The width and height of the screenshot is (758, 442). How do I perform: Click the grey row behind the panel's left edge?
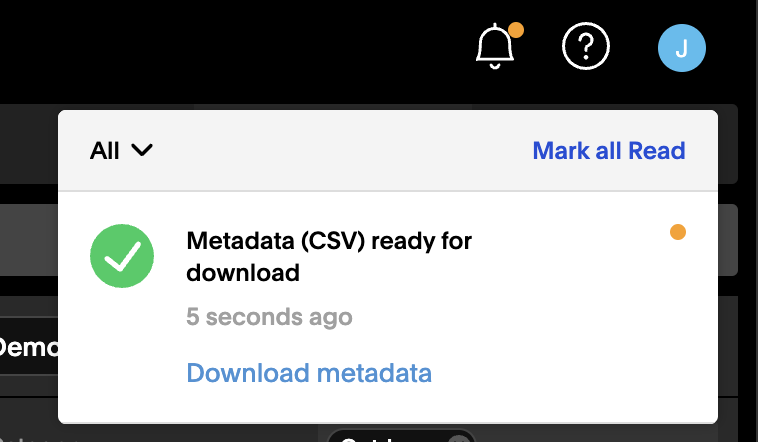(29, 240)
